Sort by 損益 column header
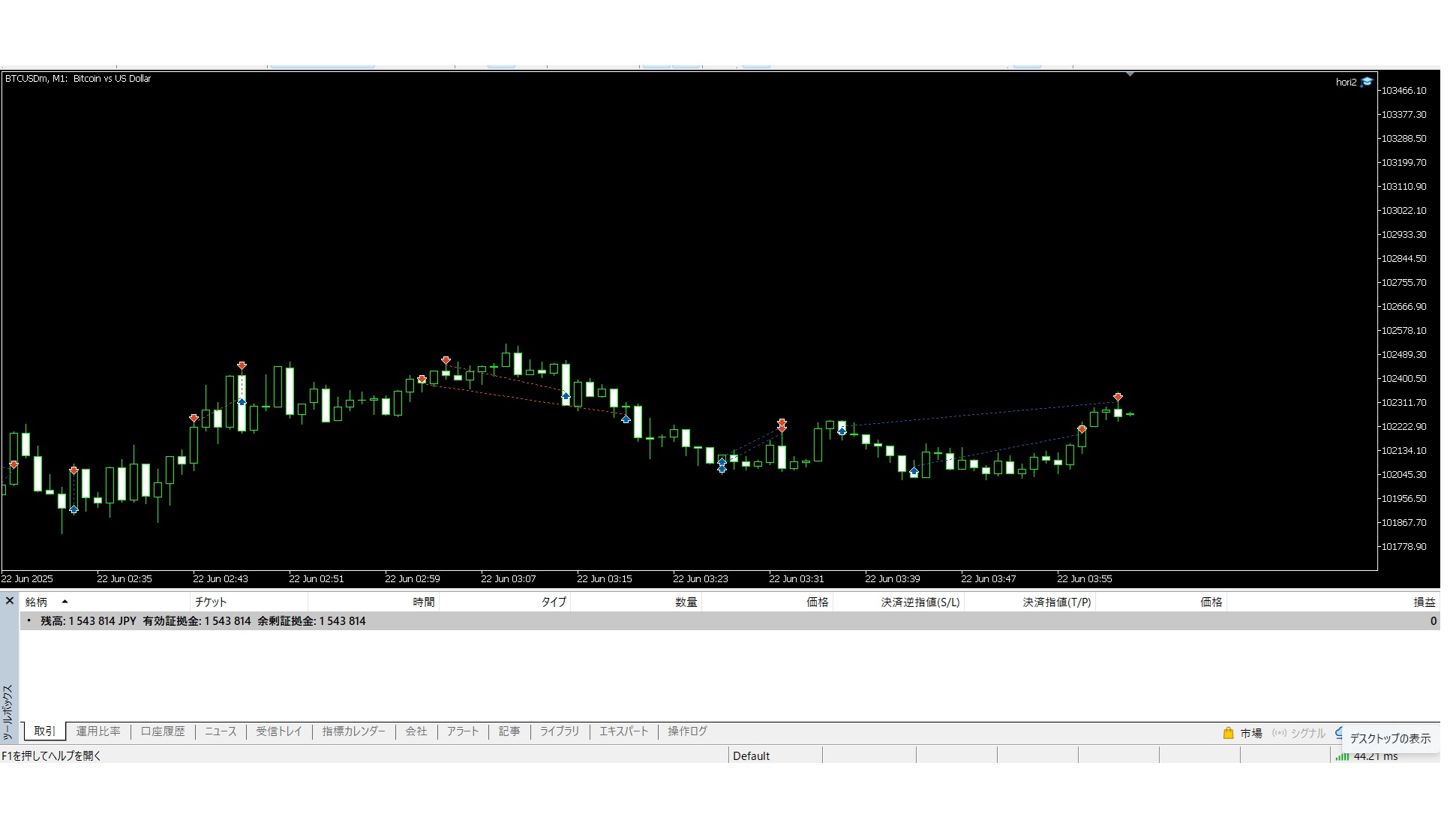Image resolution: width=1456 pixels, height=826 pixels. click(x=1423, y=602)
